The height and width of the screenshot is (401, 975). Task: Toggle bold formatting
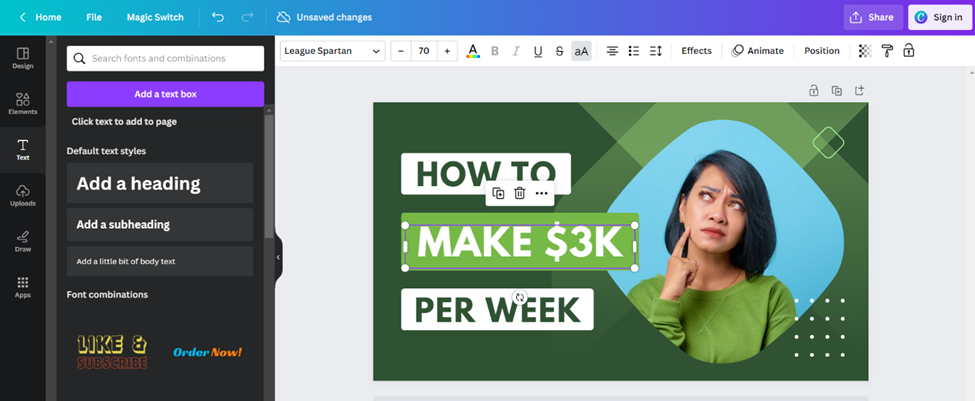(495, 51)
